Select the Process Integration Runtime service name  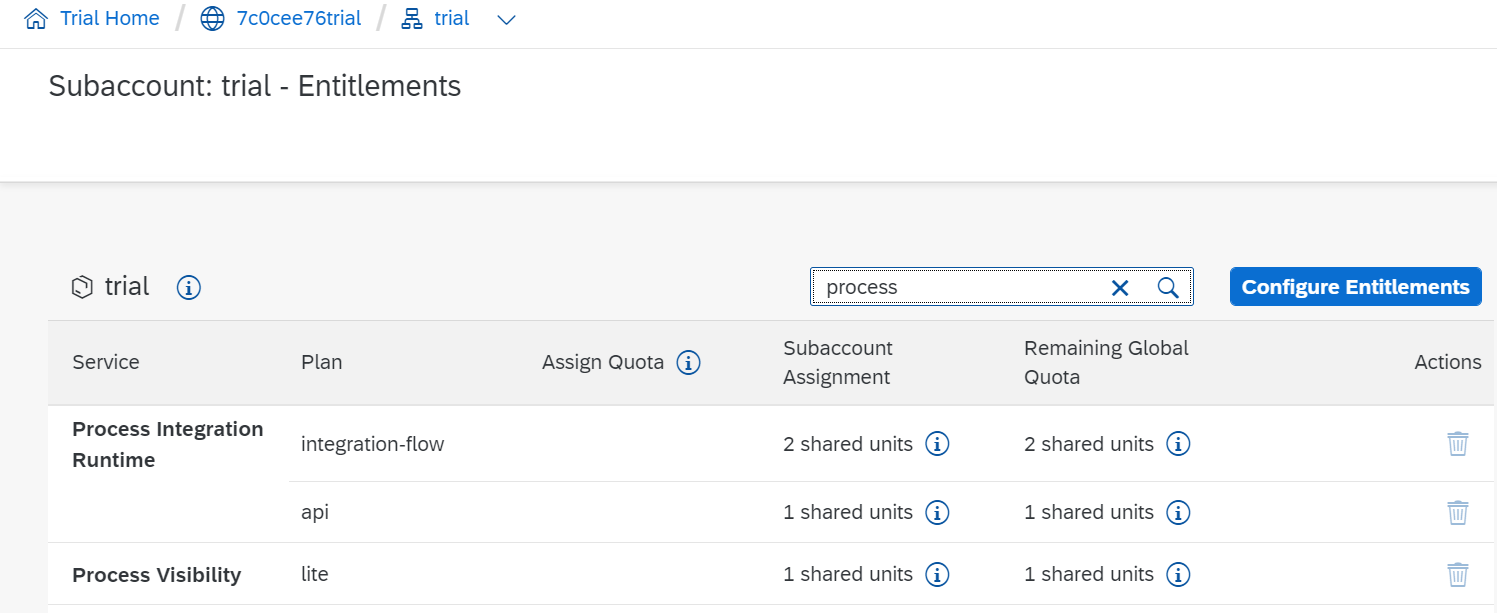point(167,443)
